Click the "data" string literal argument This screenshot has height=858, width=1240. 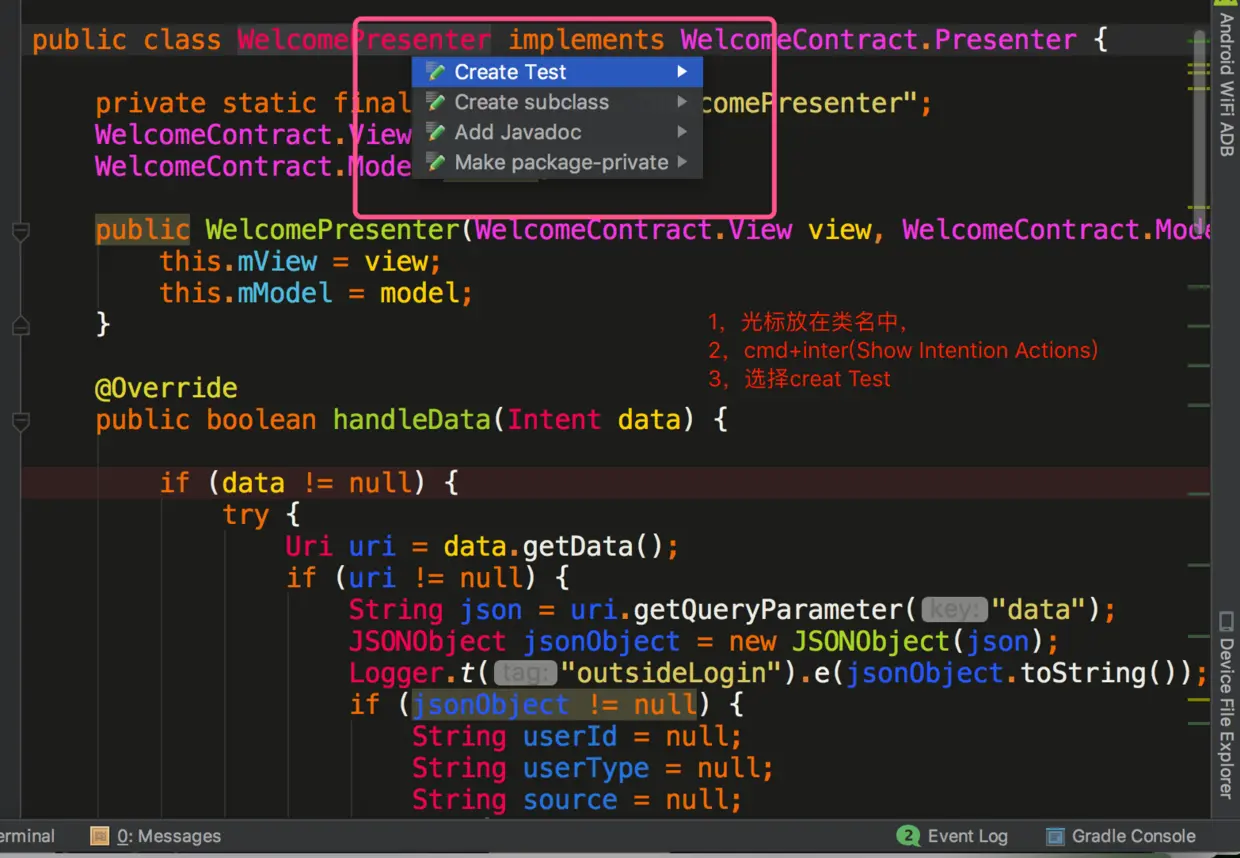[1039, 610]
